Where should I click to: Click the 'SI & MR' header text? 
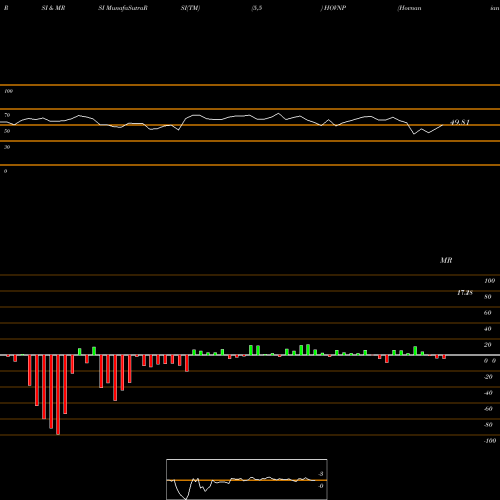tap(53, 8)
